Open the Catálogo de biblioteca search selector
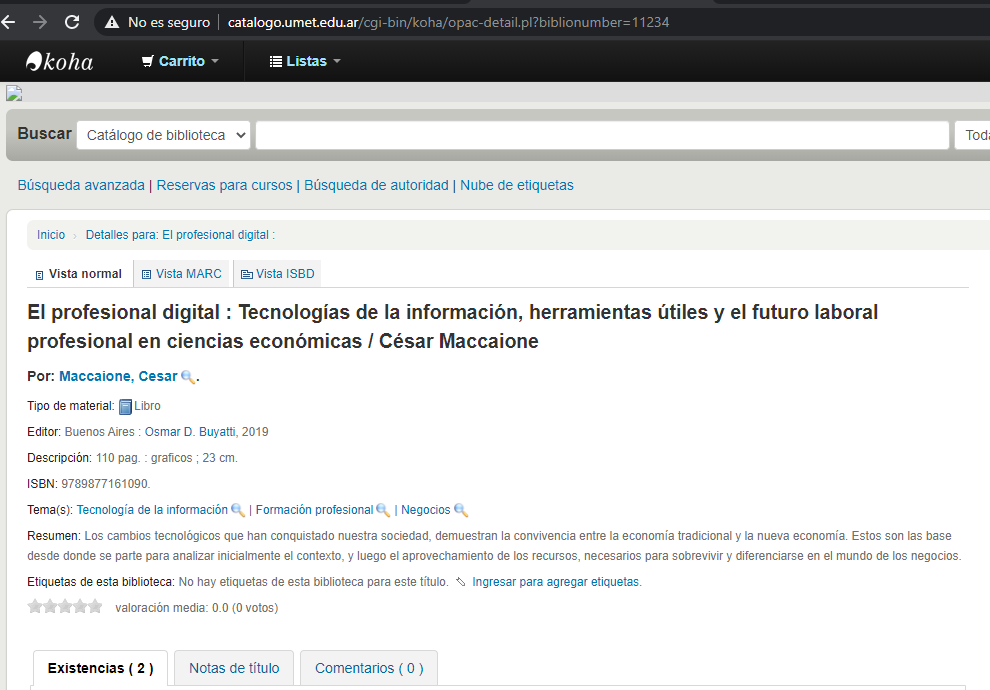This screenshot has width=990, height=690. 164,135
